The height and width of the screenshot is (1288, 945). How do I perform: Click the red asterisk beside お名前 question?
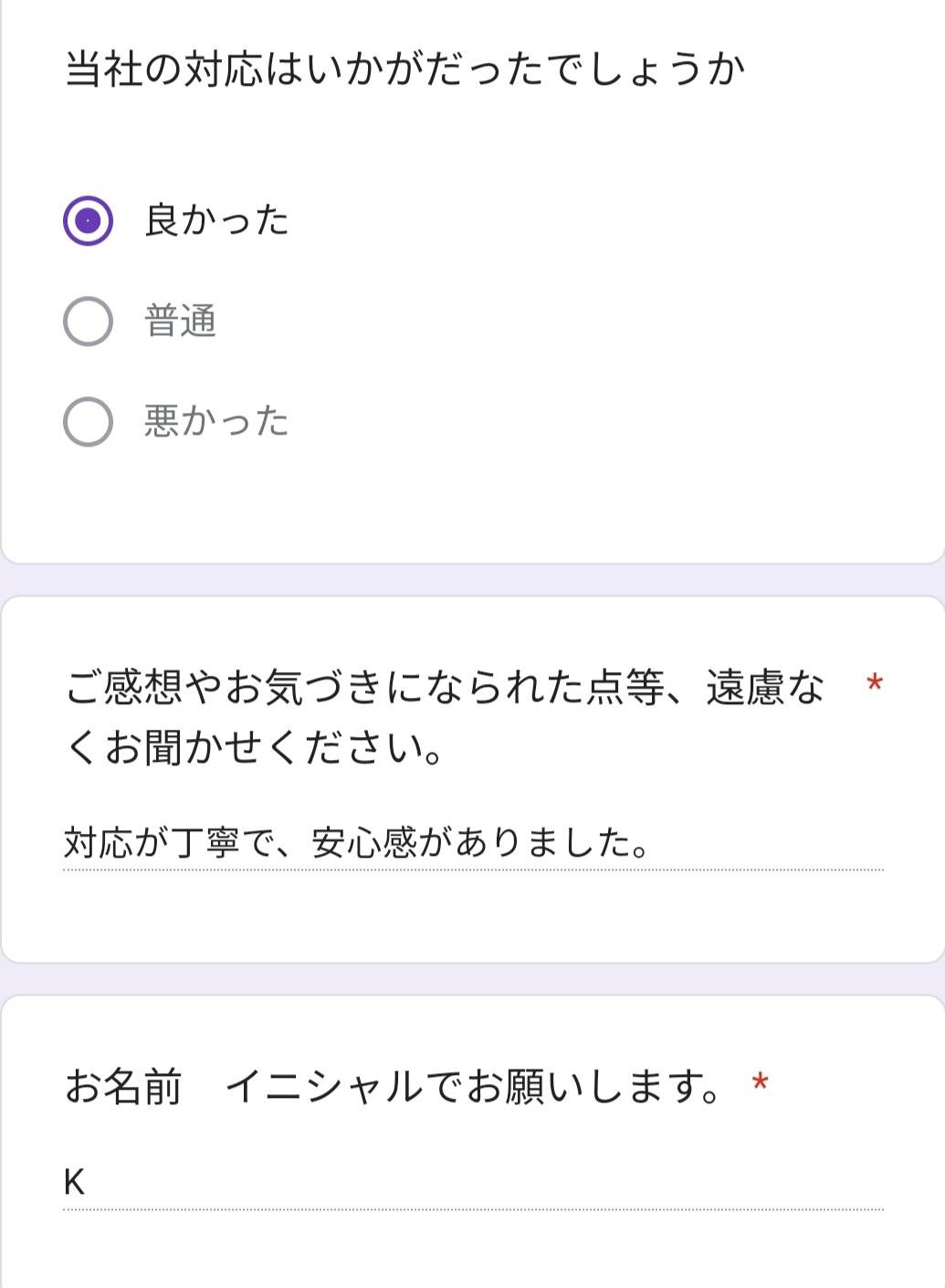coord(759,1084)
